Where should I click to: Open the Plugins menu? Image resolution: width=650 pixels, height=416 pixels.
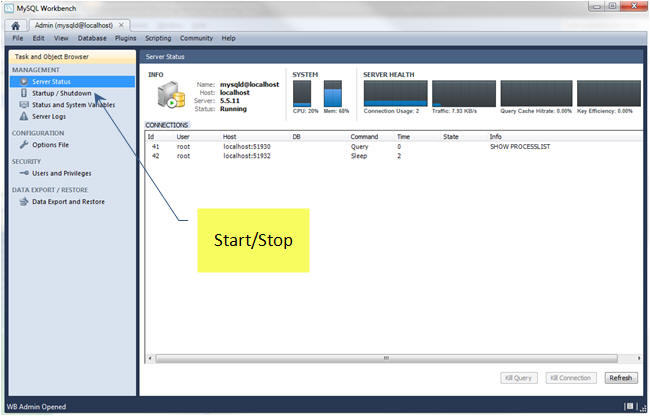(126, 38)
